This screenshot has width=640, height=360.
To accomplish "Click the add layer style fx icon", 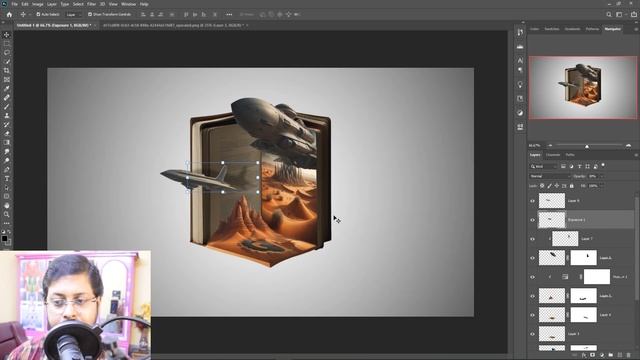I will (584, 355).
